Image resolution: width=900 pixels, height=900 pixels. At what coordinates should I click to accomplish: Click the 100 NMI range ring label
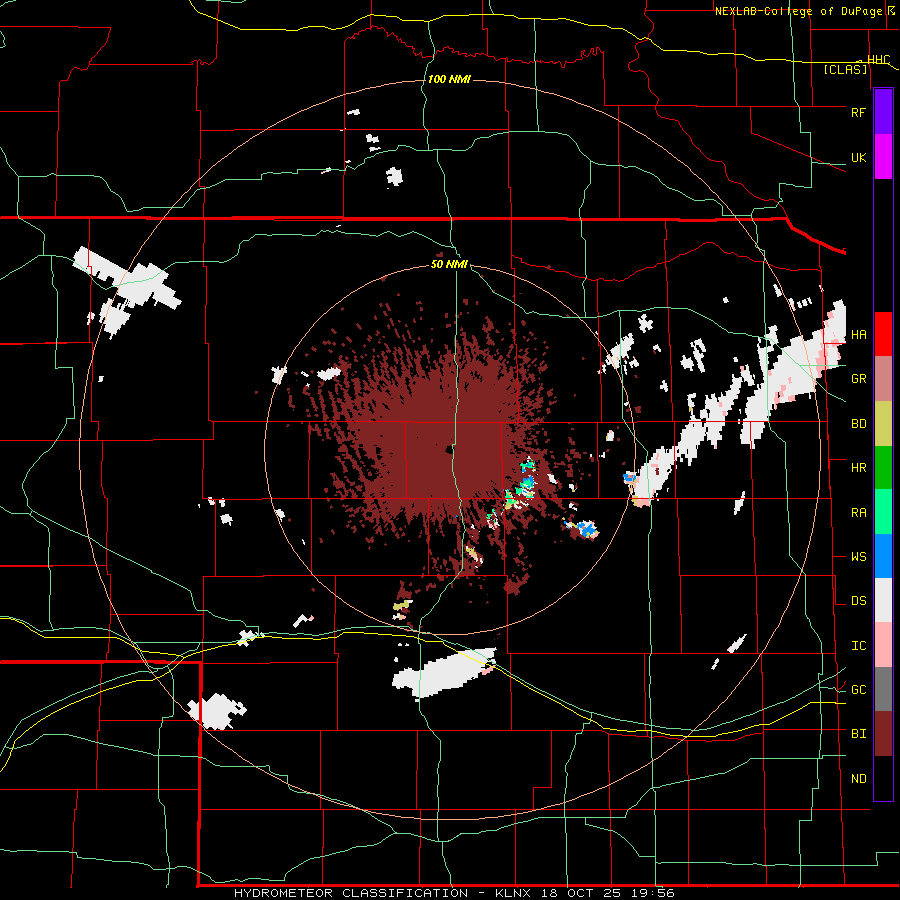pos(449,79)
